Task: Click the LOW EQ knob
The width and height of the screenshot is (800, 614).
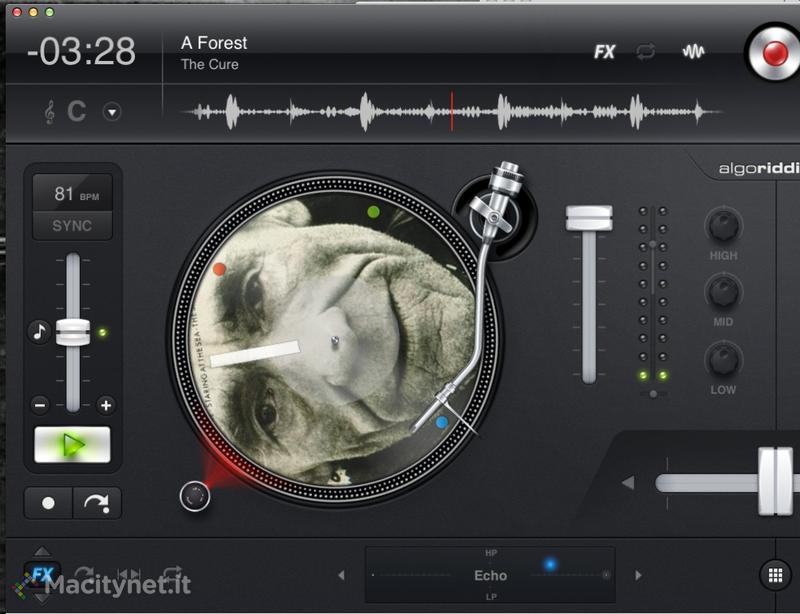Action: coord(723,359)
